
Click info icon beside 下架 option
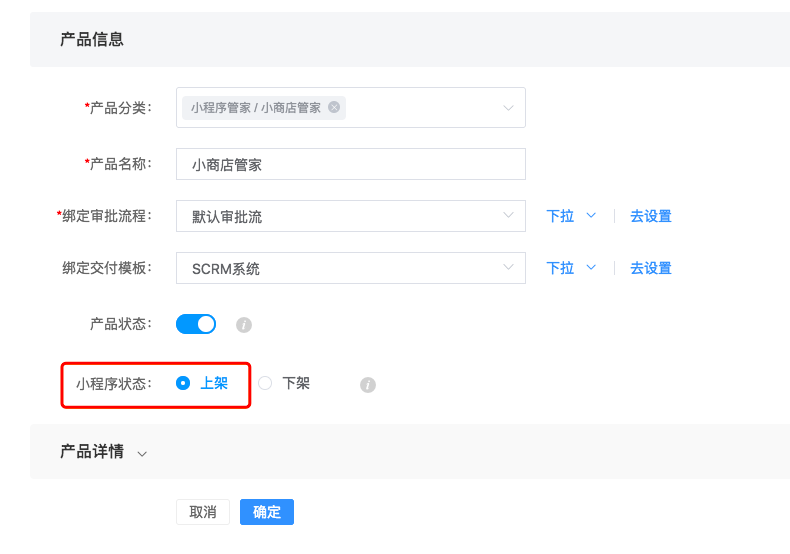click(368, 385)
